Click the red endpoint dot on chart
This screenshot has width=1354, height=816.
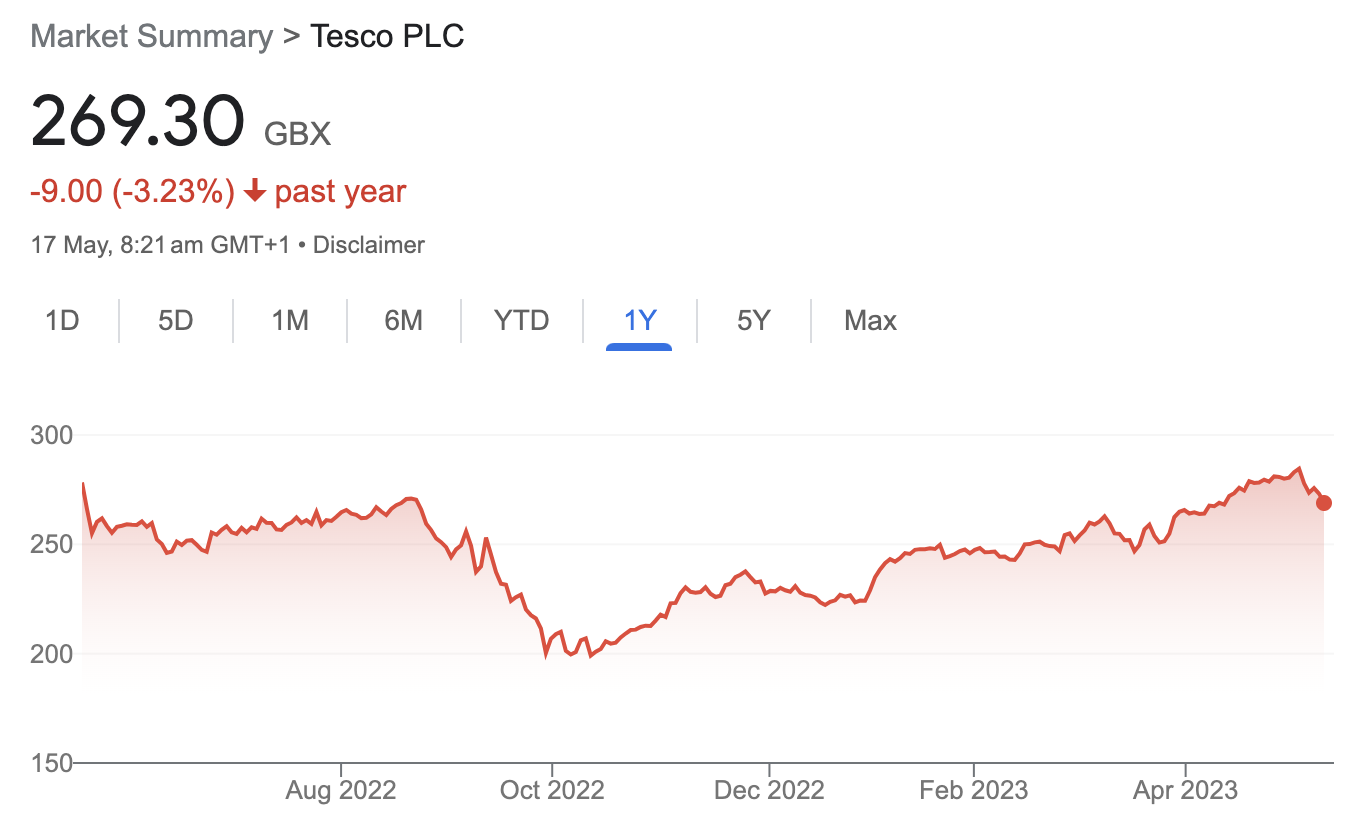click(x=1324, y=503)
